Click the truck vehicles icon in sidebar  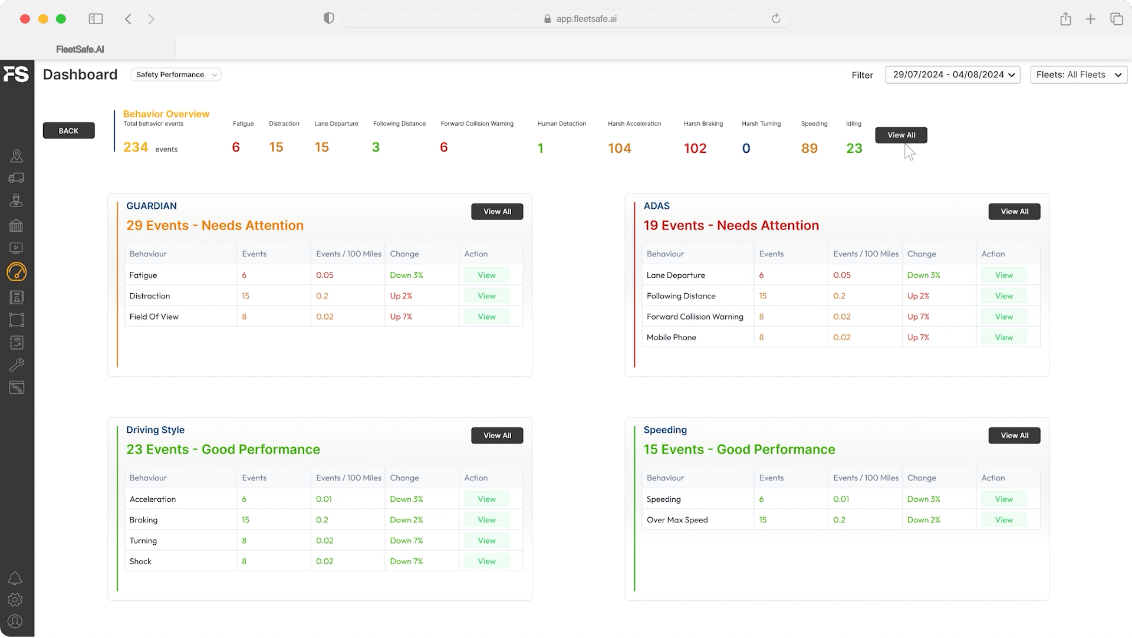(x=16, y=178)
